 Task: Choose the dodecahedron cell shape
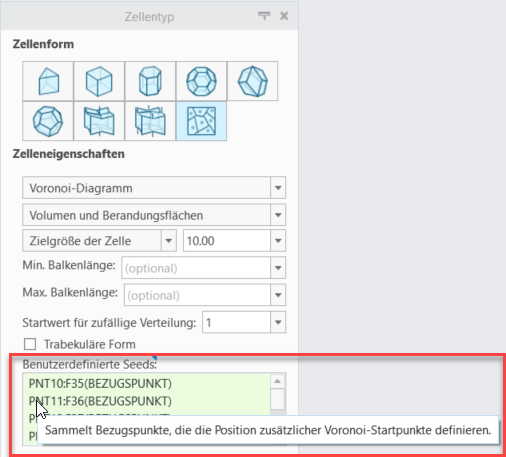pyautogui.click(x=48, y=121)
